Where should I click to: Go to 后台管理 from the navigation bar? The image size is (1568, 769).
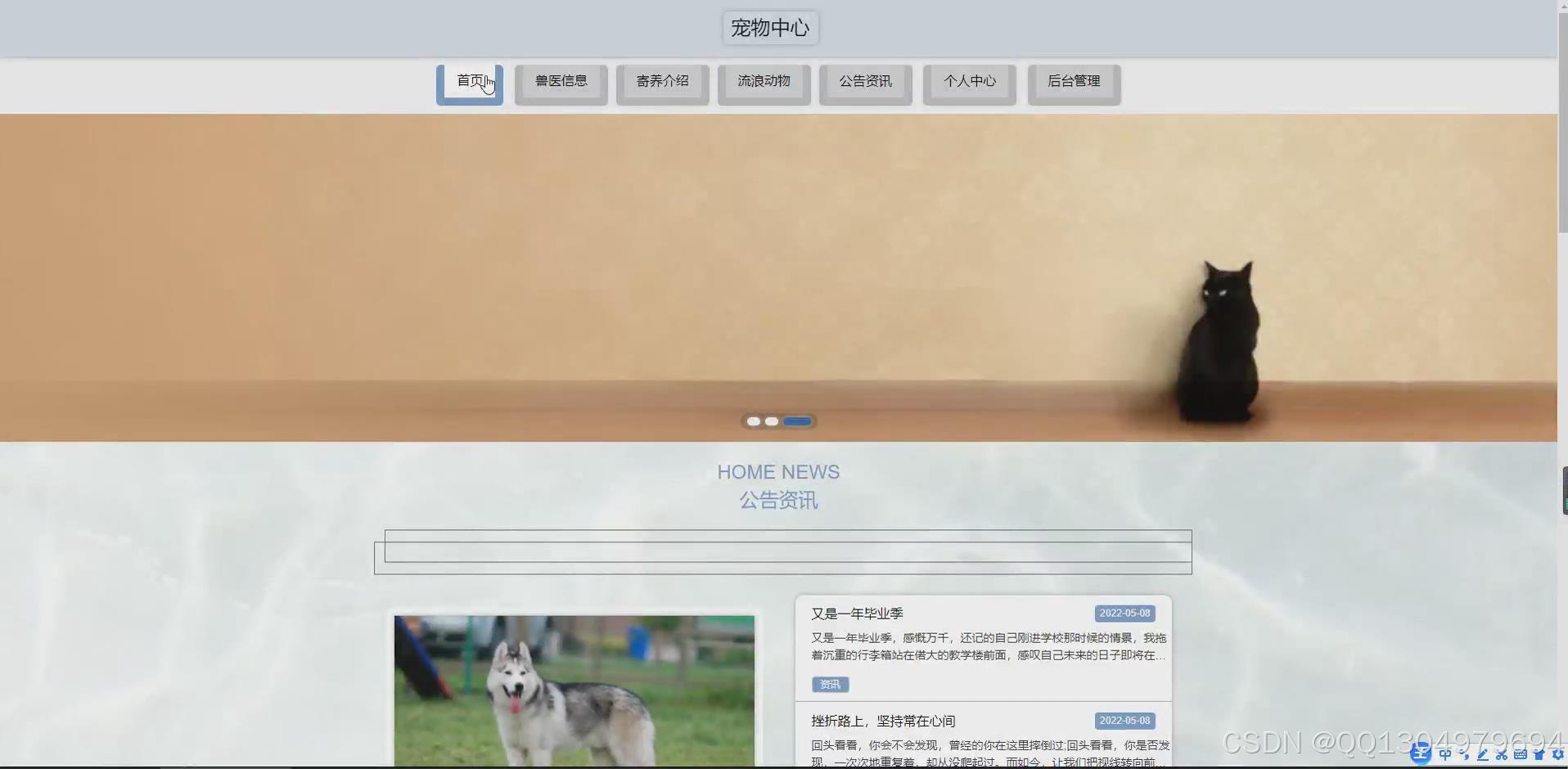1075,81
